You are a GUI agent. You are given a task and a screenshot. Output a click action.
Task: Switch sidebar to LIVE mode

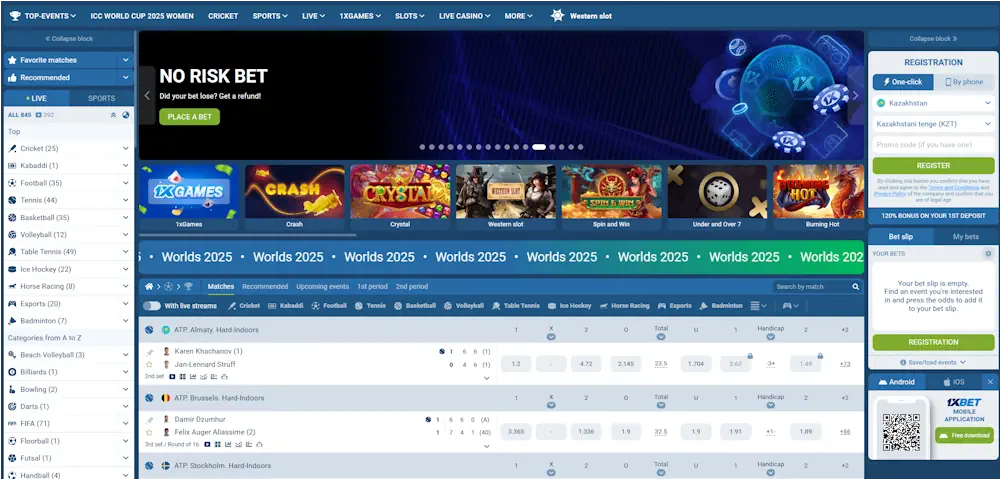click(x=36, y=98)
